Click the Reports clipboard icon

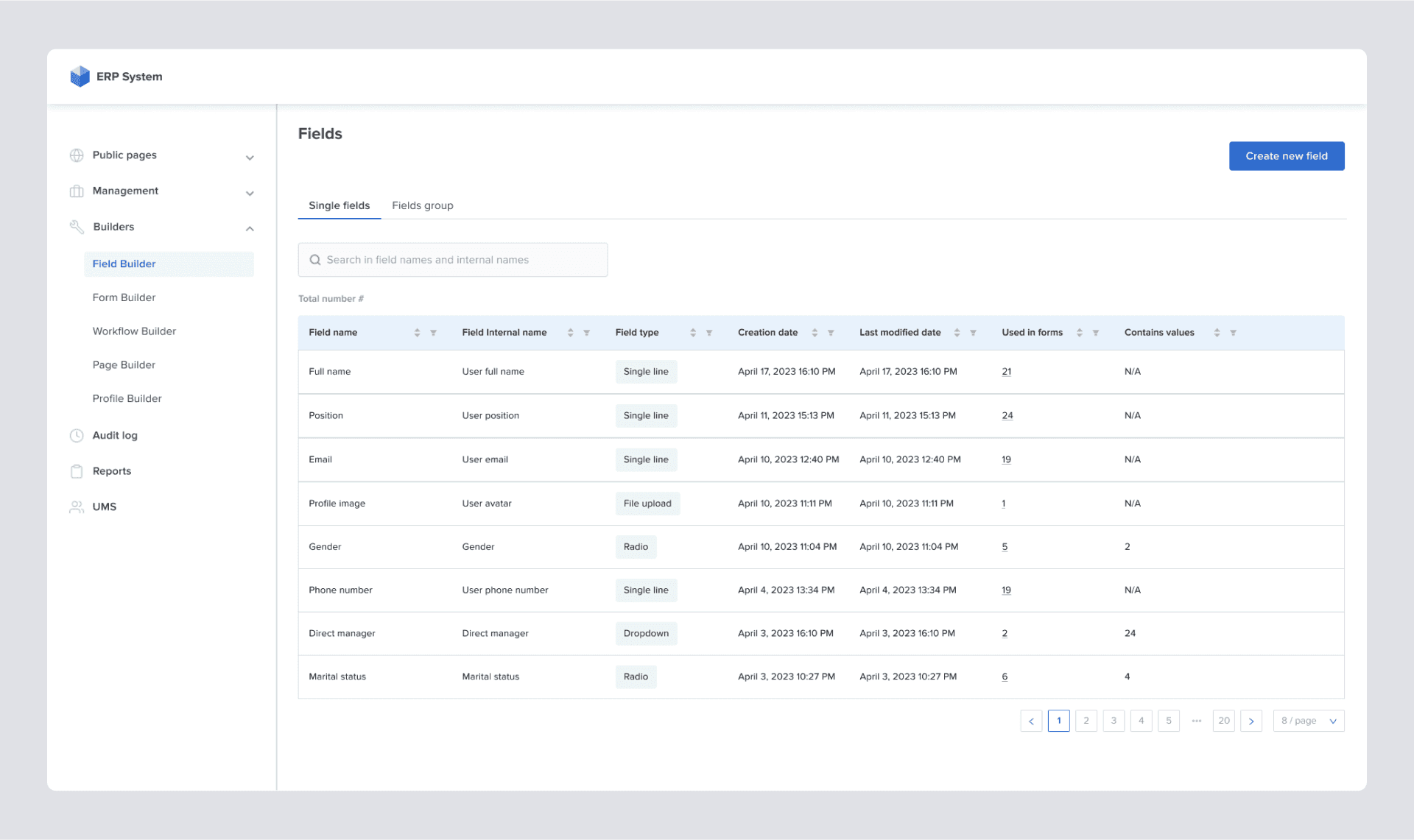[x=77, y=470]
